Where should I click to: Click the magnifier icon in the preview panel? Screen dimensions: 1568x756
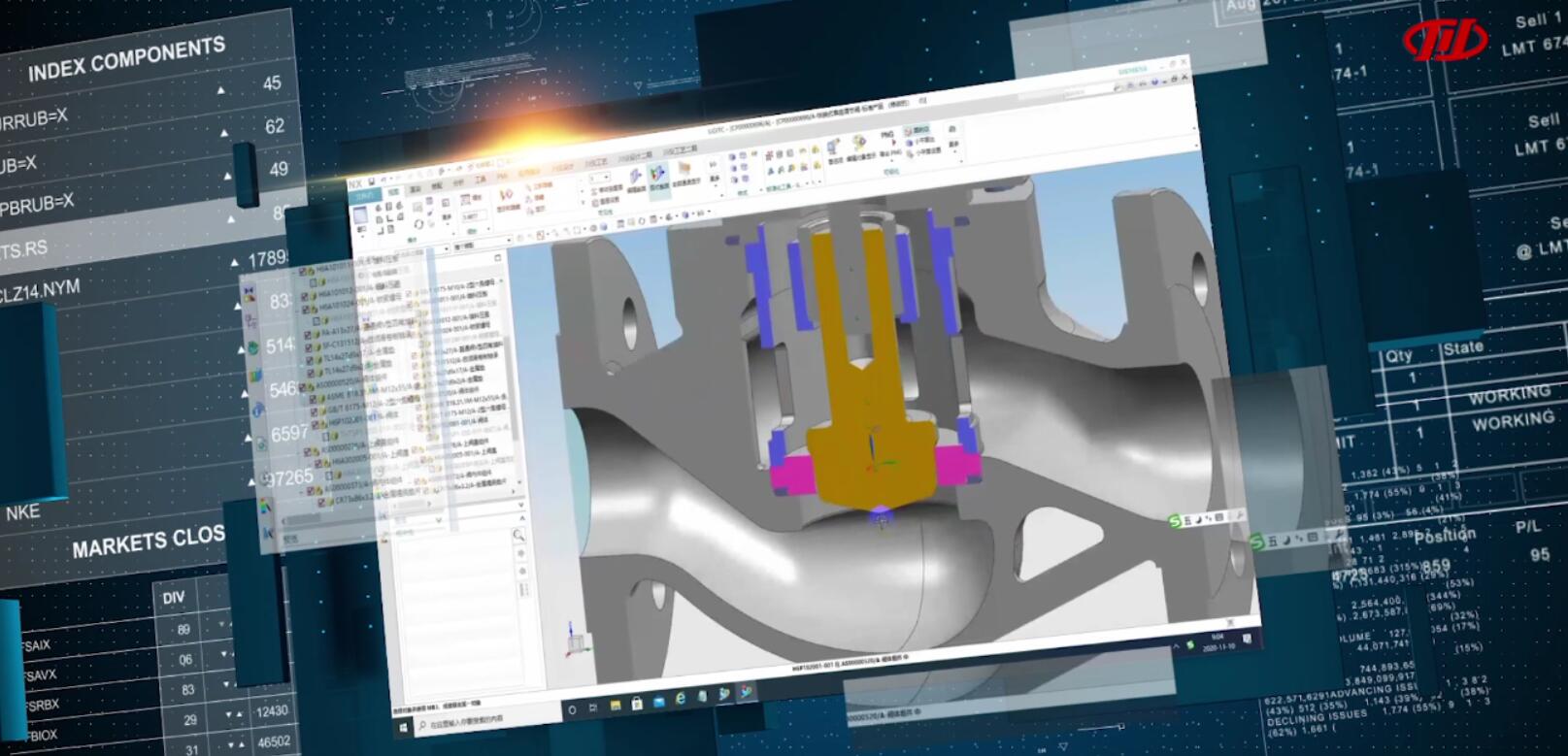pyautogui.click(x=518, y=535)
